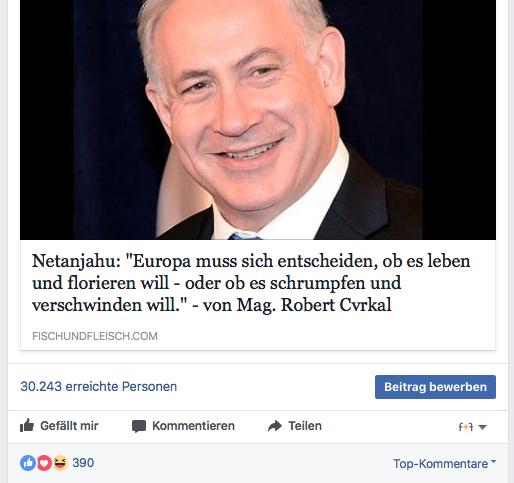Click the article preview photo
The image size is (514, 483).
point(258,120)
